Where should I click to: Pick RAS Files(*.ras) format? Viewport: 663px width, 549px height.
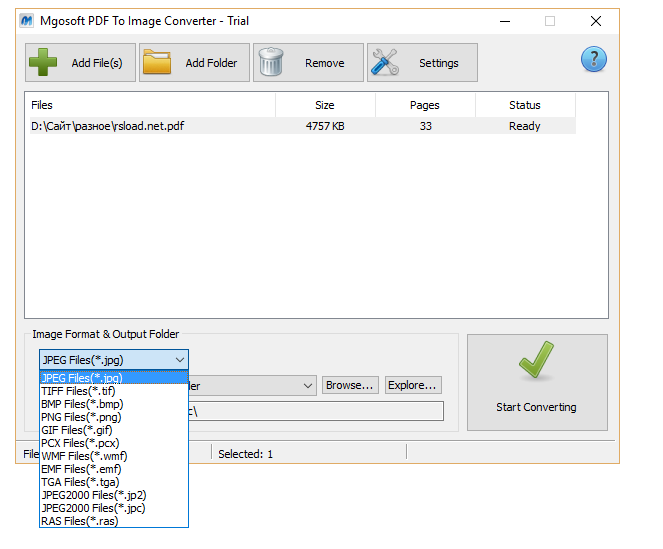tap(114, 521)
